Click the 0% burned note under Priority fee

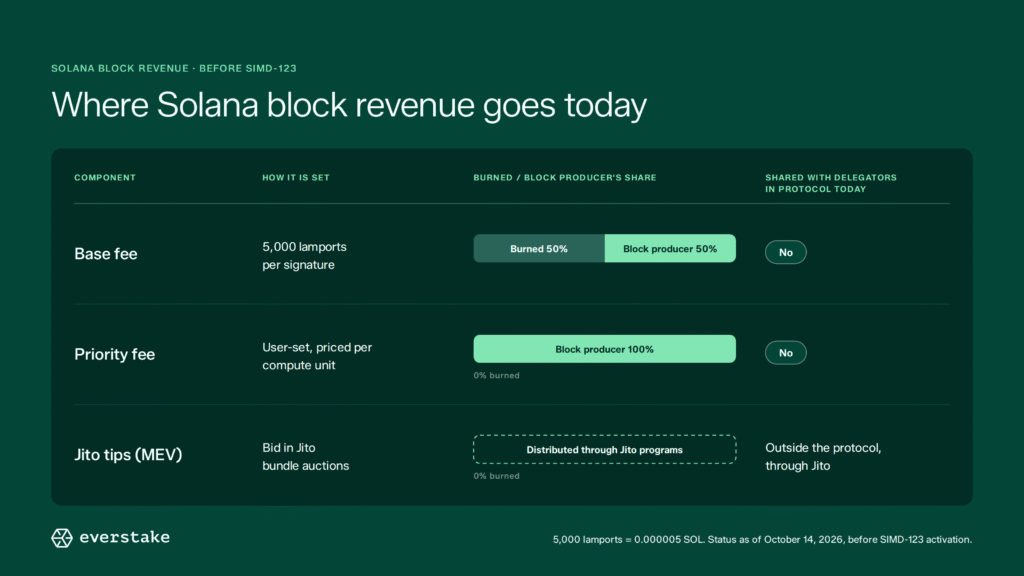[496, 376]
